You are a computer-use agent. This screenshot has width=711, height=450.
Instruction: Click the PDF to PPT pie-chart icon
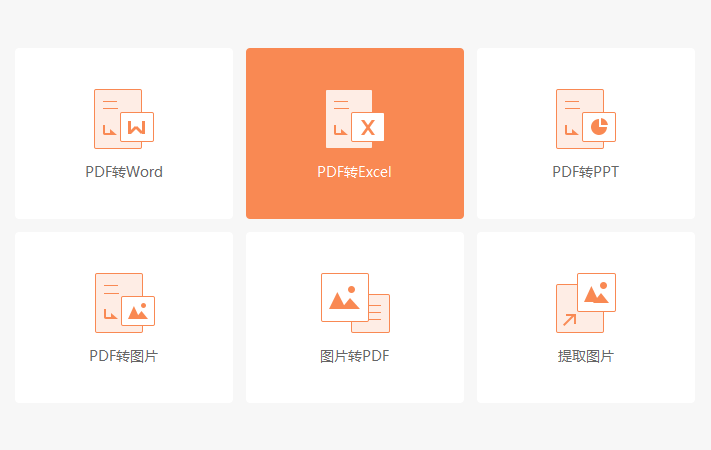click(586, 119)
